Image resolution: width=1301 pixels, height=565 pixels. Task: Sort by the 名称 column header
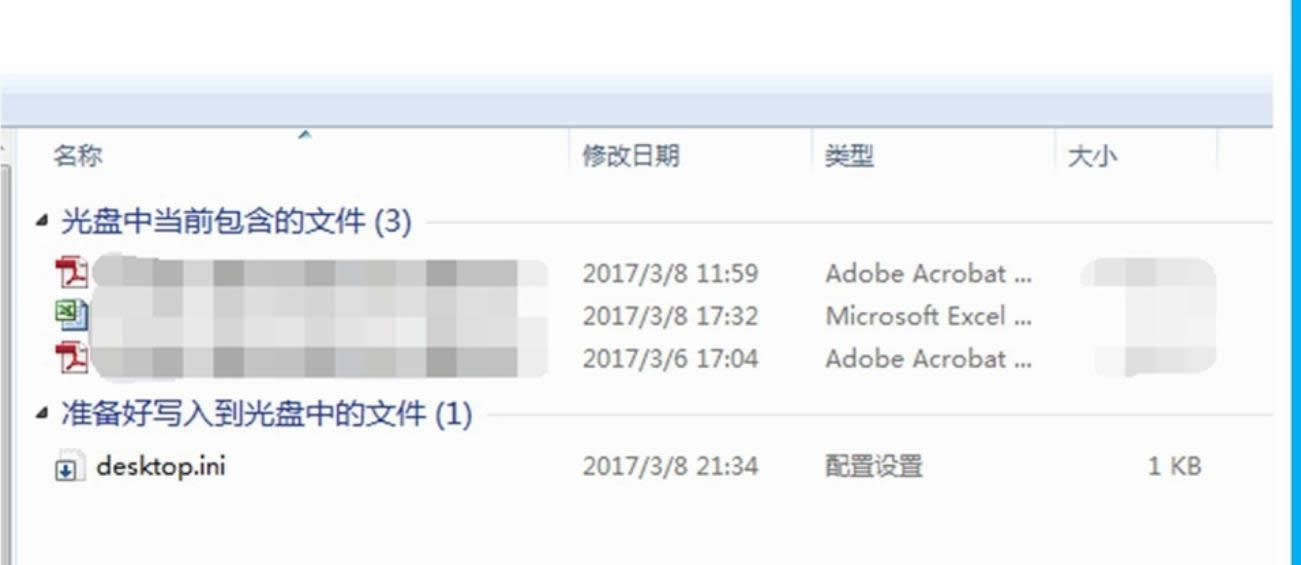78,156
